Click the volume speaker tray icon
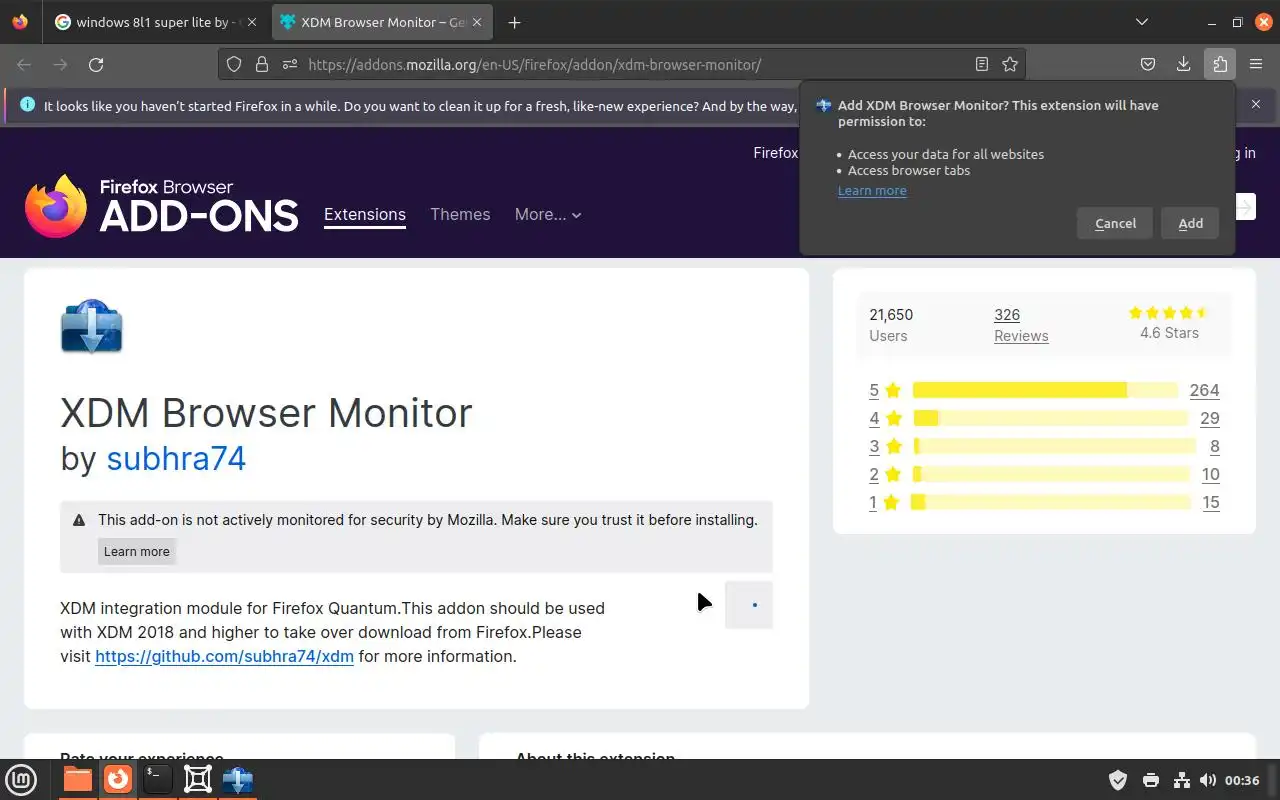The image size is (1280, 800). point(1208,780)
